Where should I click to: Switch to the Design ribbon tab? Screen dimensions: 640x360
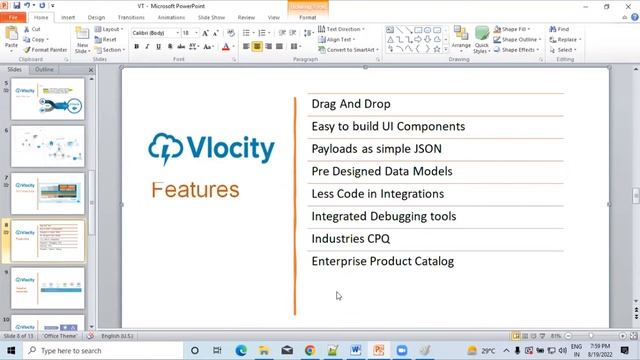point(96,18)
